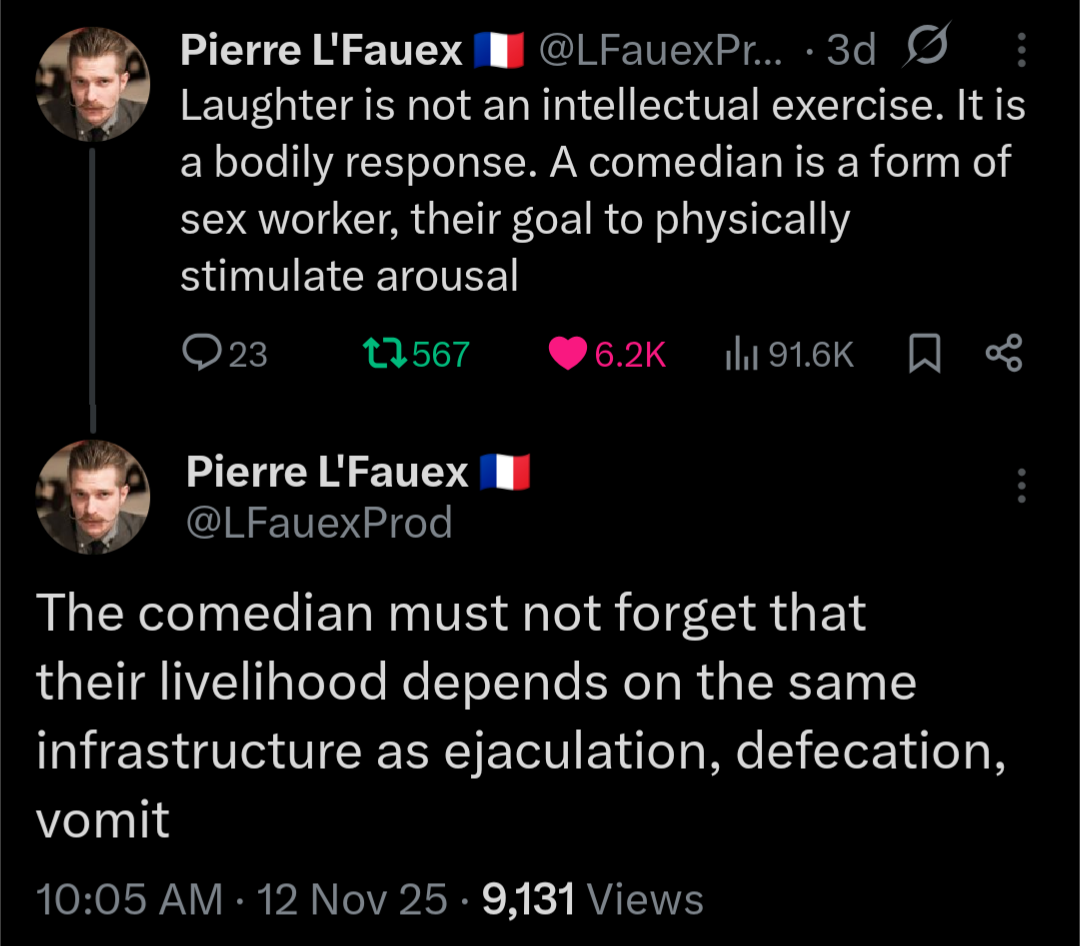
Task: Click the @LFauexProd handle in the lower tweet
Action: point(319,522)
